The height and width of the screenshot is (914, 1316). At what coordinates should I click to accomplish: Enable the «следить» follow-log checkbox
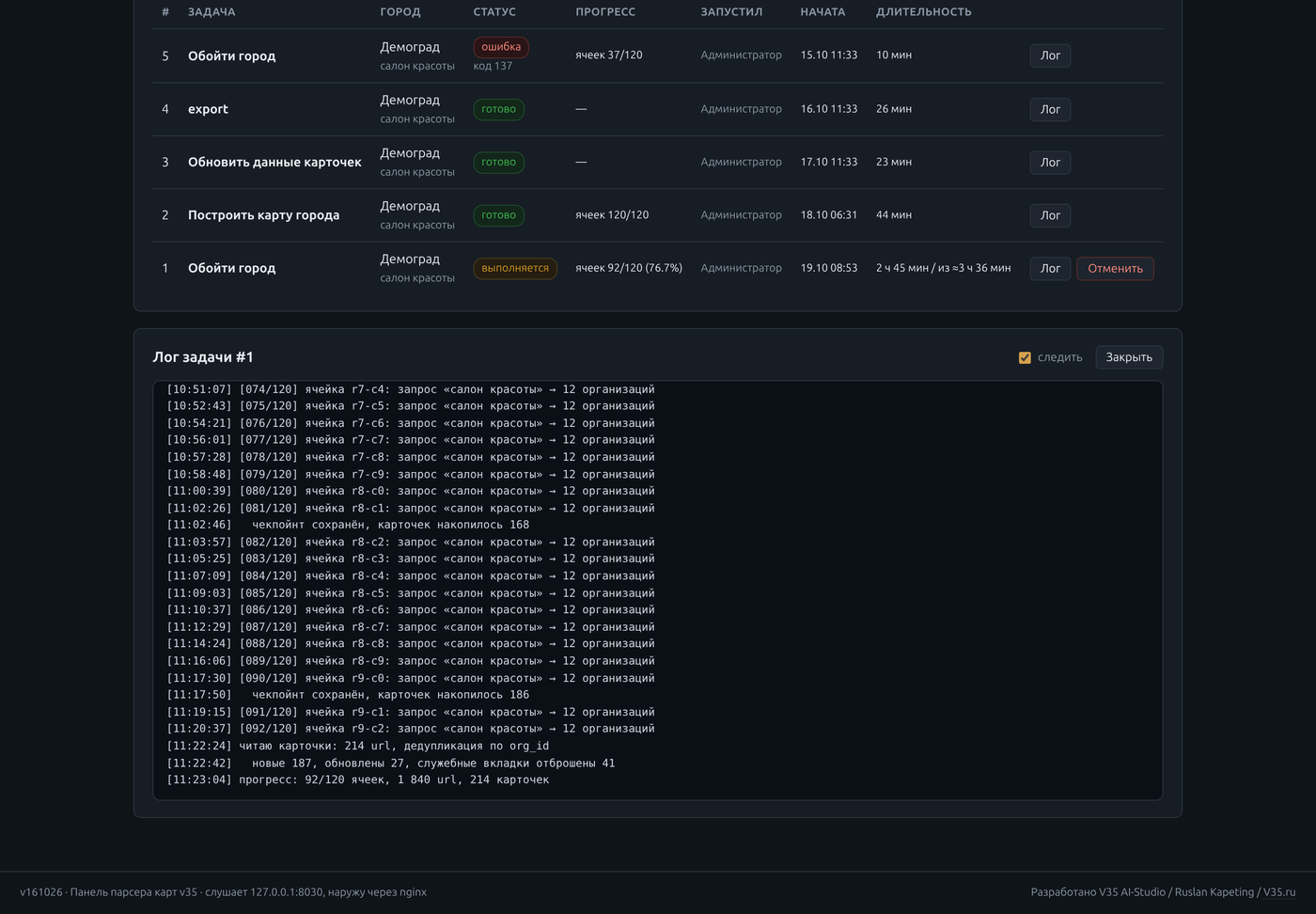point(1025,357)
